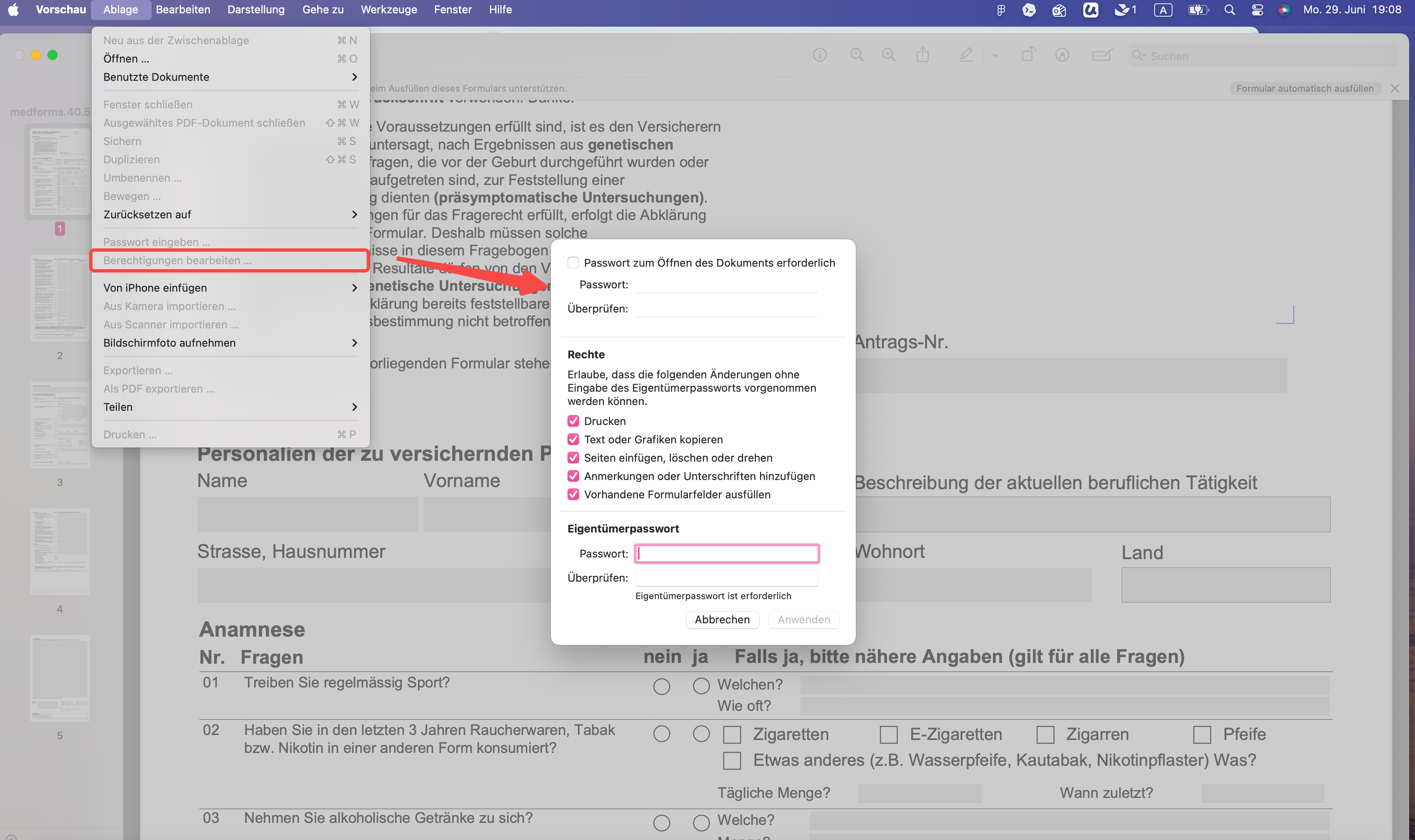Click the zoom out magnifier icon
The image size is (1415, 840).
pos(857,55)
